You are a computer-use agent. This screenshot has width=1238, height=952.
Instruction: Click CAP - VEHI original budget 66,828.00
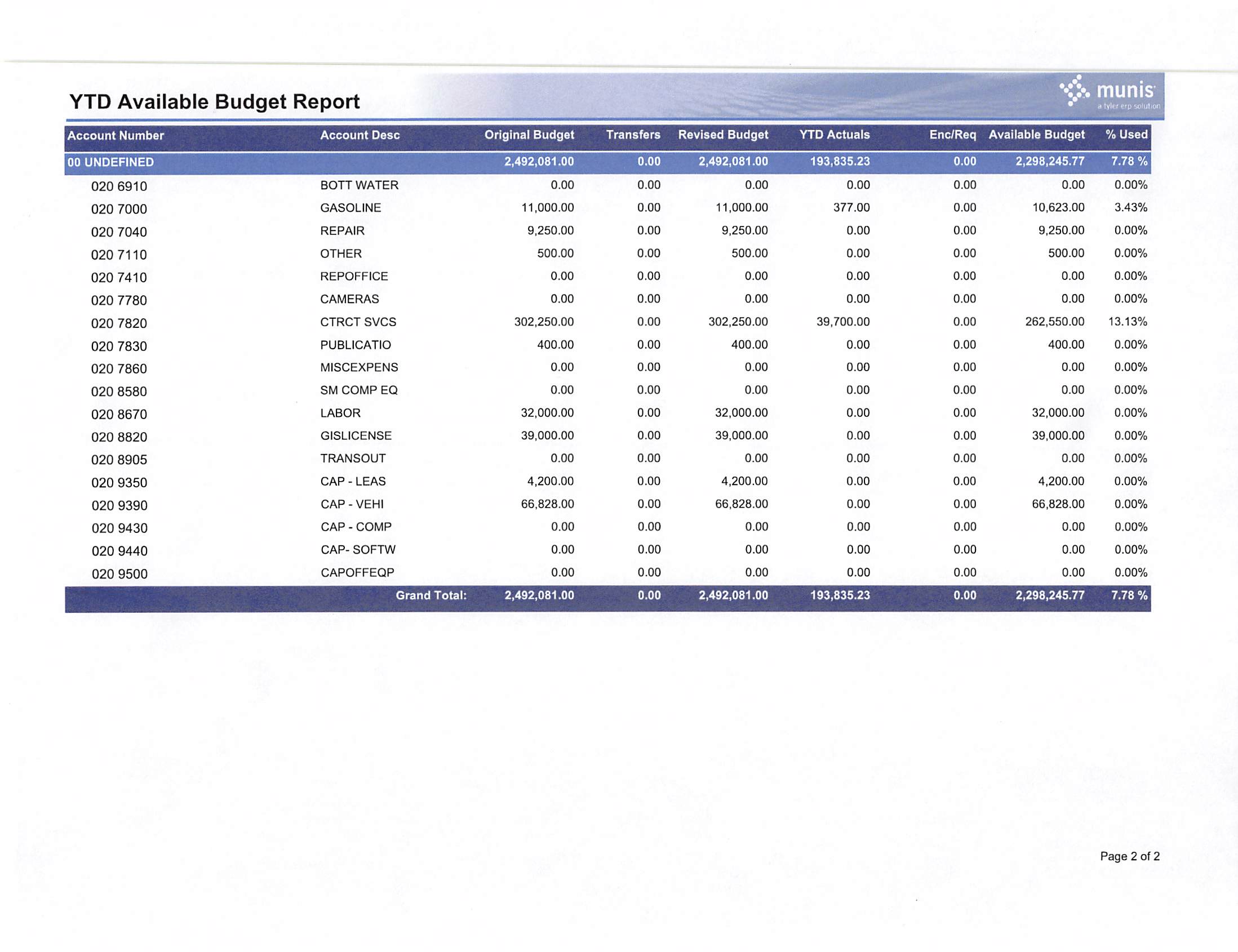click(548, 504)
